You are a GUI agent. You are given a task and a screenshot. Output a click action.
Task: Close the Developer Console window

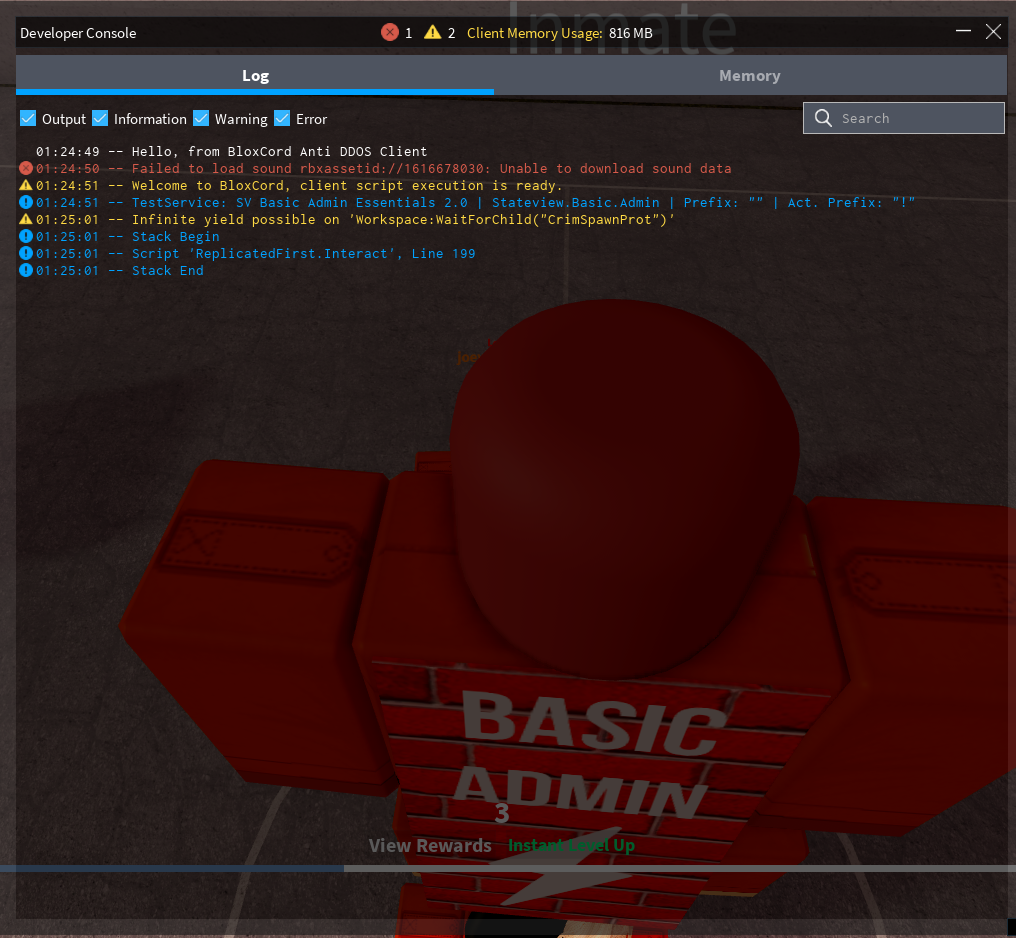pos(993,32)
